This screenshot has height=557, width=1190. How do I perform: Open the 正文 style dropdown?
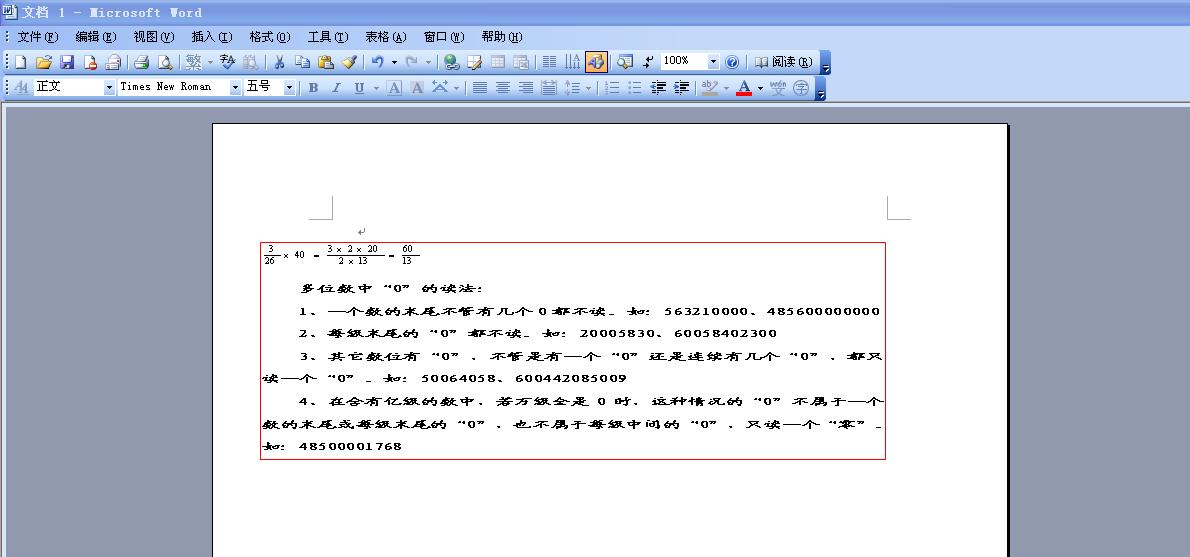tap(109, 87)
